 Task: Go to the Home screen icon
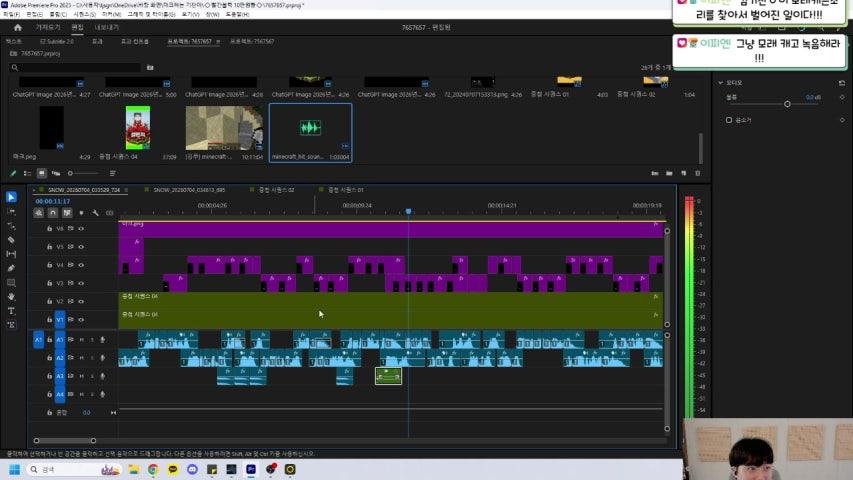[17, 27]
